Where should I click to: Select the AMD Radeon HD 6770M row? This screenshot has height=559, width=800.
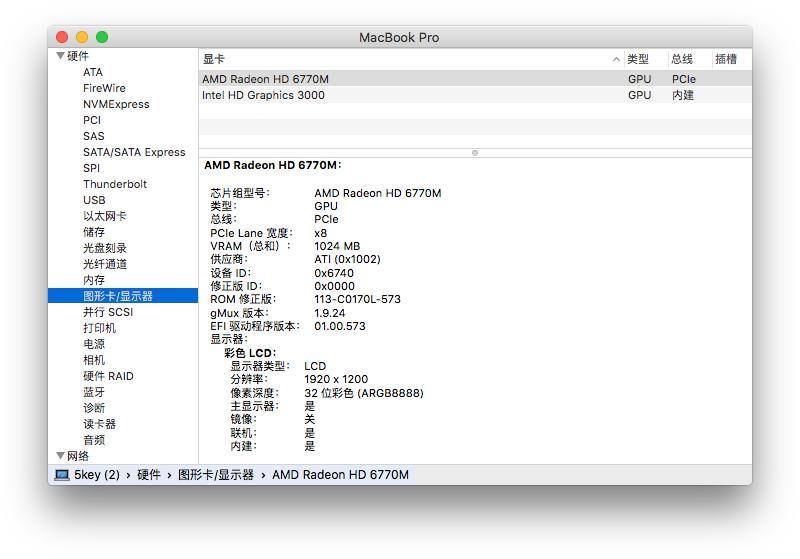click(x=475, y=79)
